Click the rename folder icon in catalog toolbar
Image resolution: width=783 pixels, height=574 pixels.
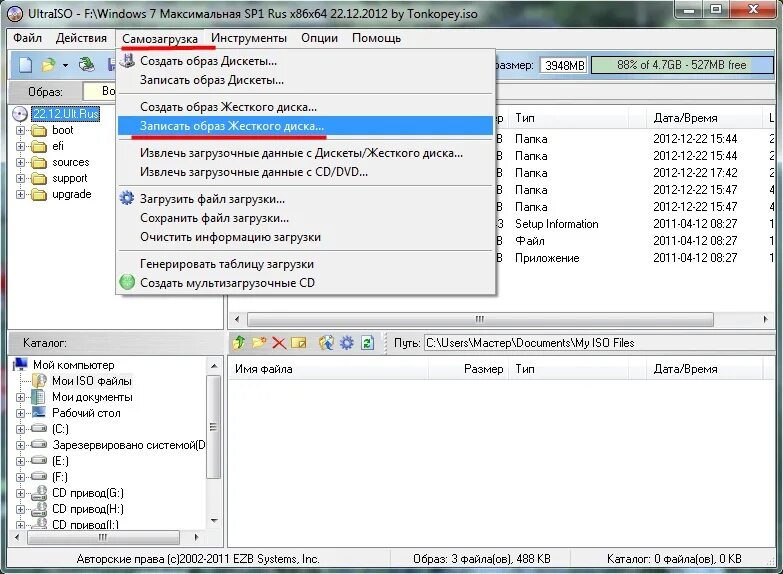299,343
